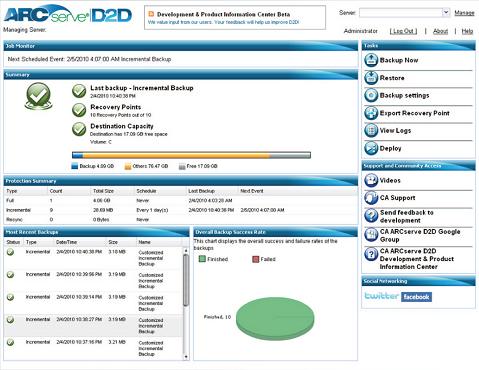479x370 pixels.
Task: Click the red Failed legend swatch
Action: click(x=255, y=259)
